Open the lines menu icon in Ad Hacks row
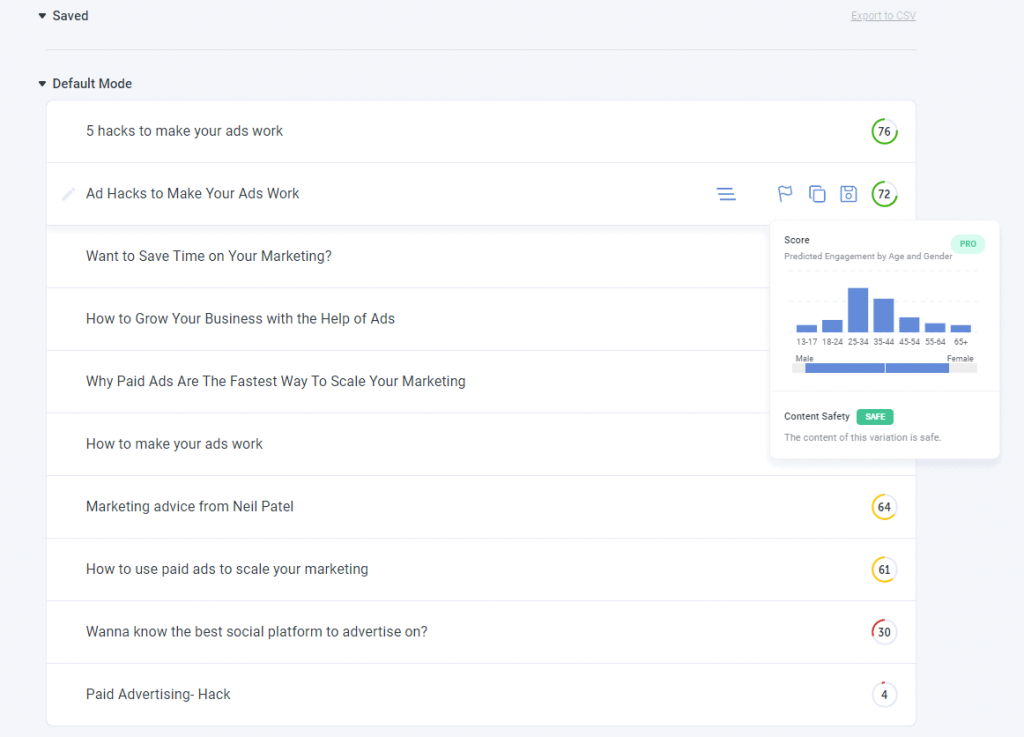1024x737 pixels. click(x=726, y=194)
